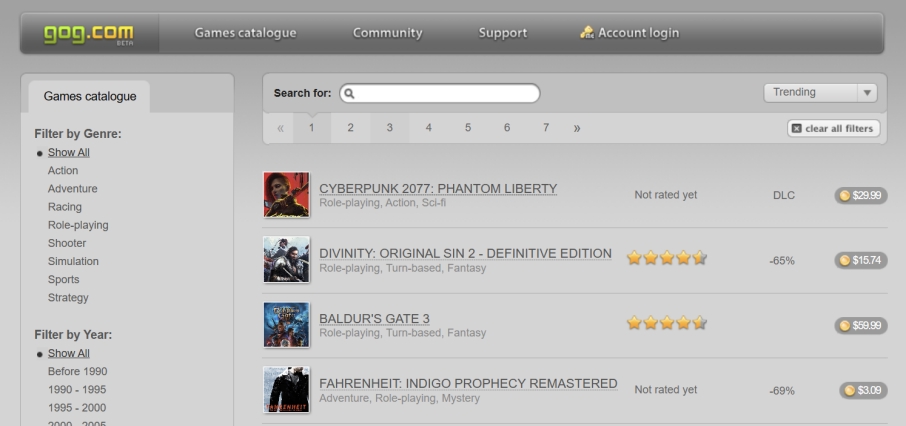Viewport: 906px width, 426px height.
Task: Click star rating for Baldur's Gate 3
Action: (x=667, y=323)
